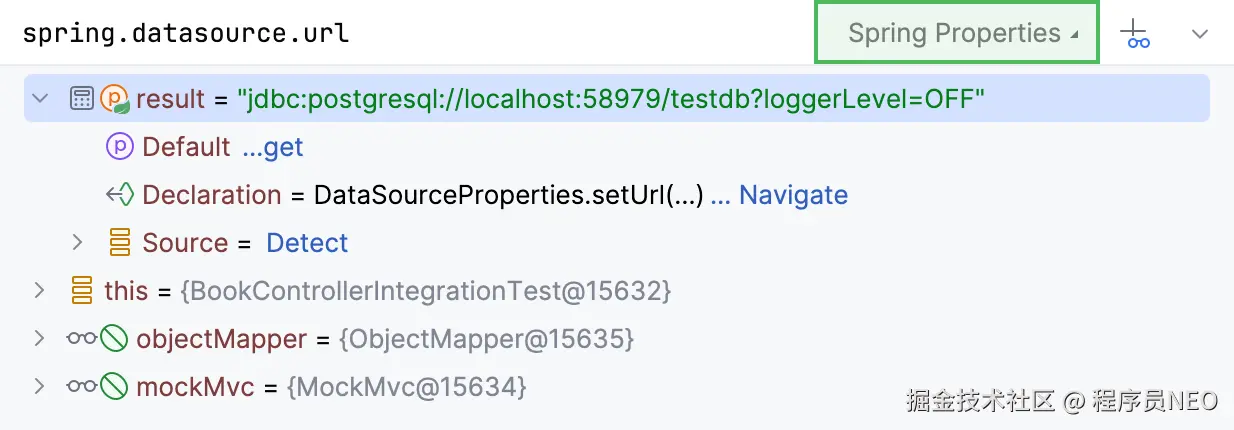
Task: Open the Spring Properties evaluator dropdown
Action: (x=958, y=33)
